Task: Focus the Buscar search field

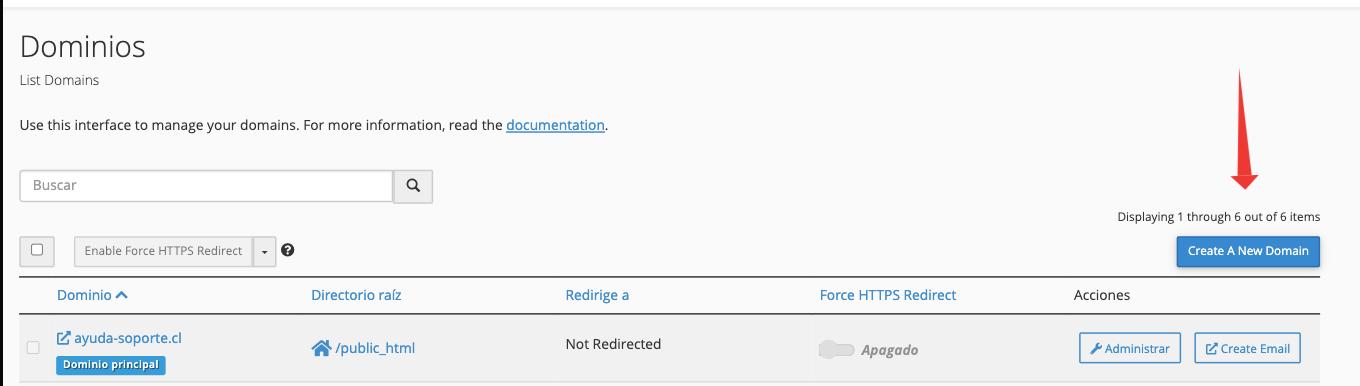Action: (206, 186)
